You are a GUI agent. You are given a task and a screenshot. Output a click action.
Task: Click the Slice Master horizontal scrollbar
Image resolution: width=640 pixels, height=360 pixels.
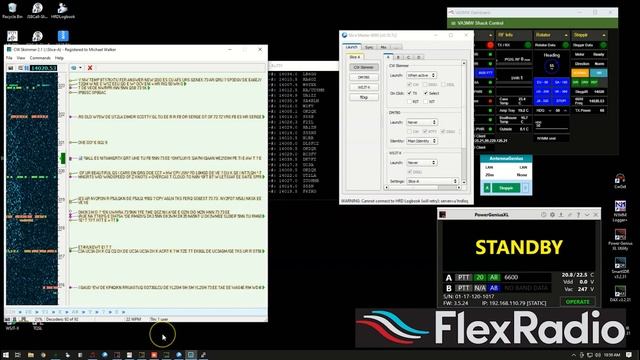[x=422, y=187]
